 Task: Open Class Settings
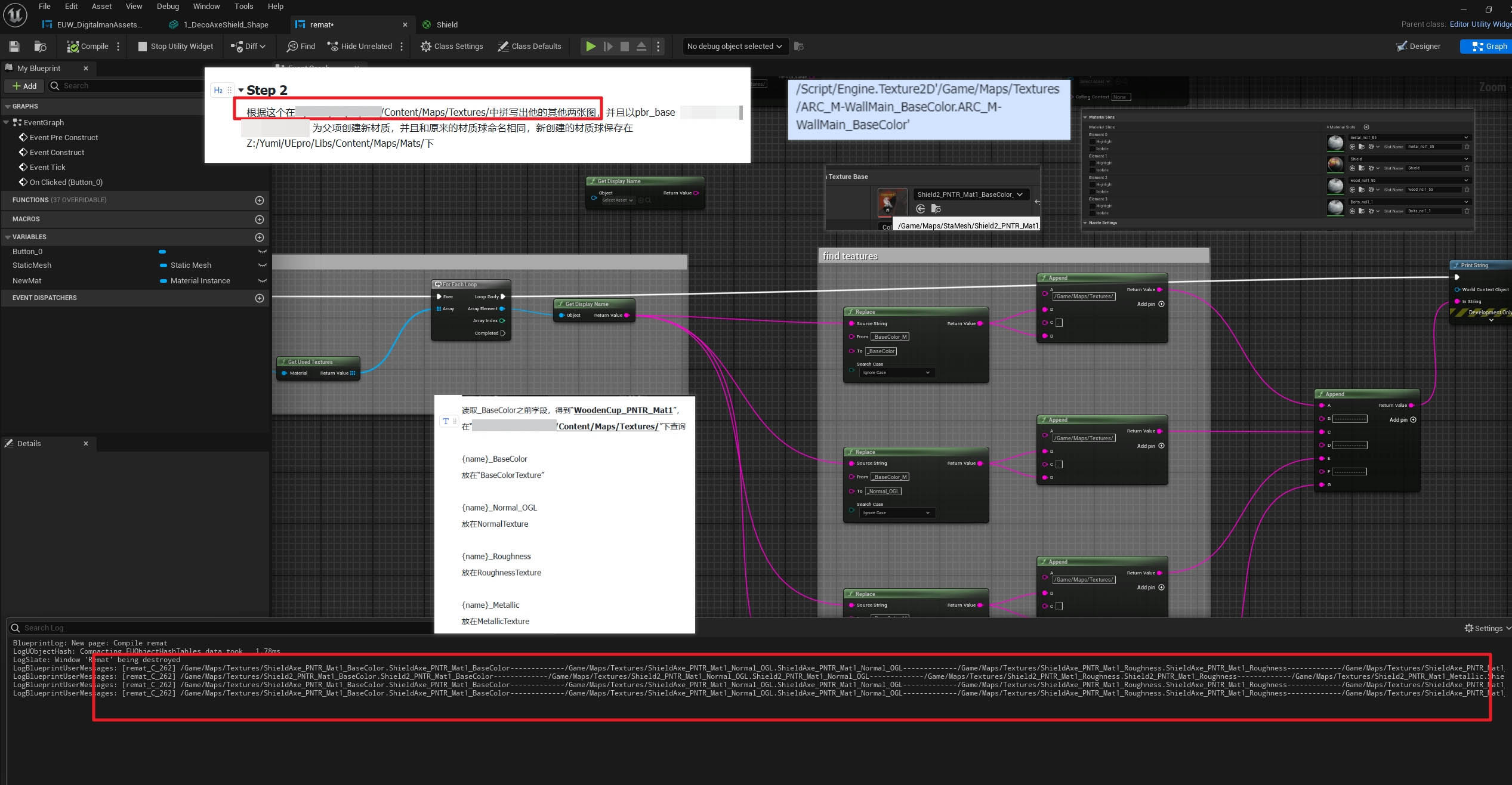point(452,47)
